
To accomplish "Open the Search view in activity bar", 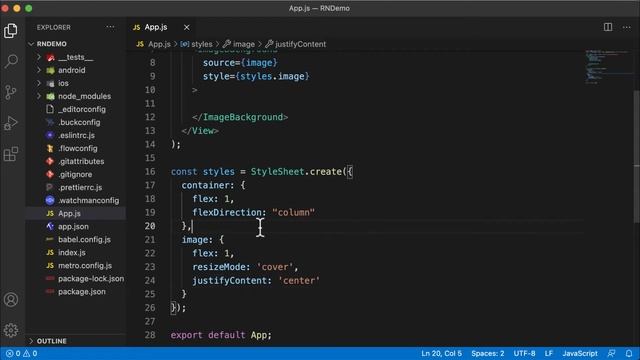I will tap(11, 61).
